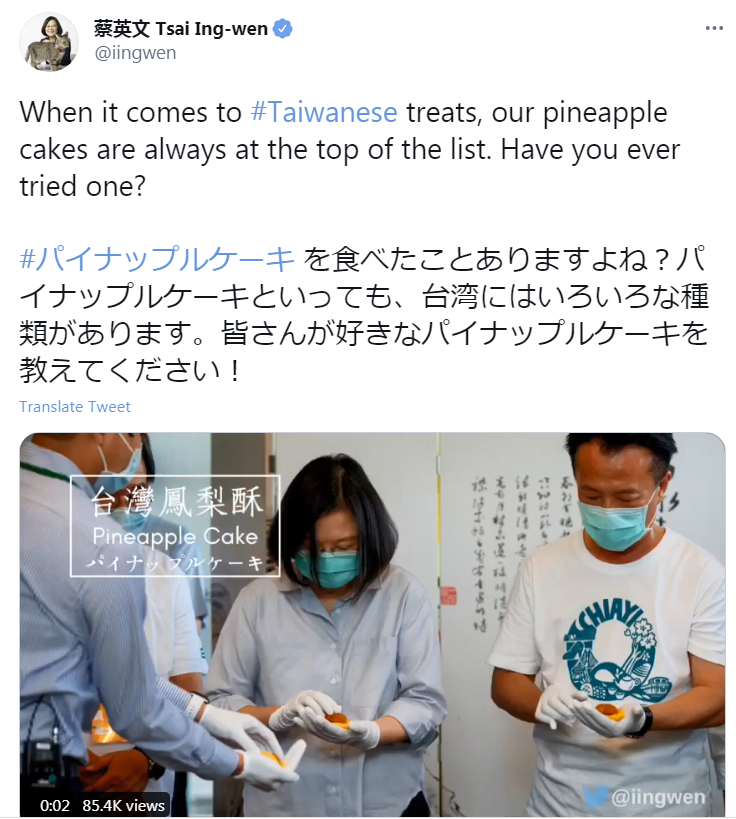The image size is (736, 819).
Task: Open the #パイナップルケーキ hashtag
Action: pos(157,259)
